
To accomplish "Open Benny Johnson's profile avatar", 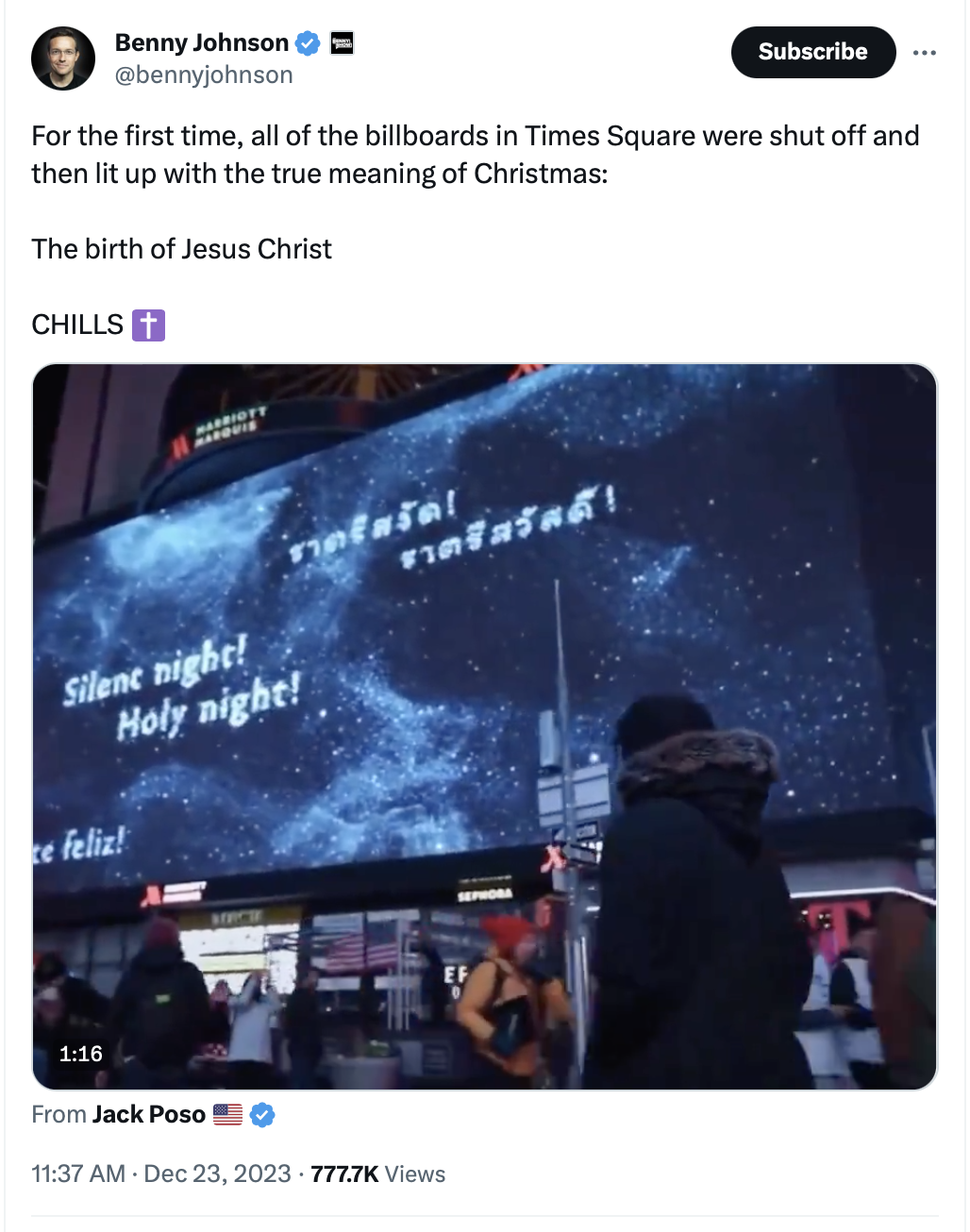I will coord(63,58).
